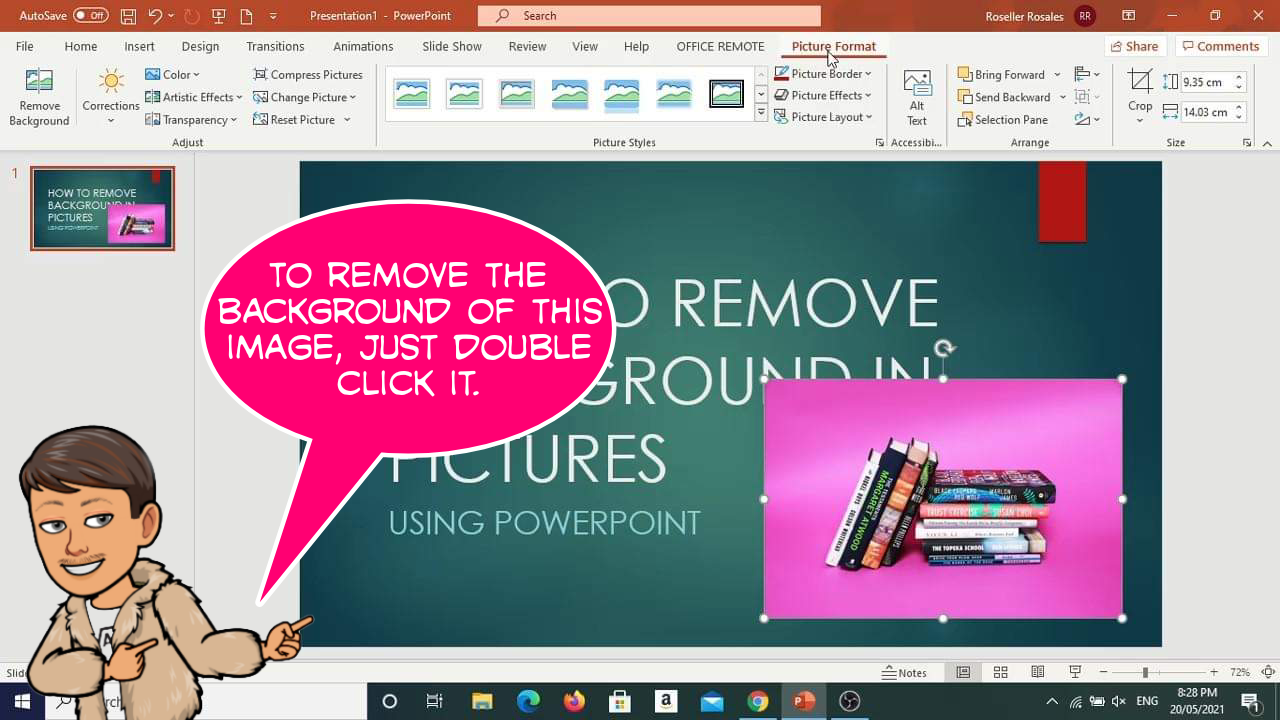Viewport: 1280px width, 720px height.
Task: Click the Alt Text button
Action: tap(917, 98)
